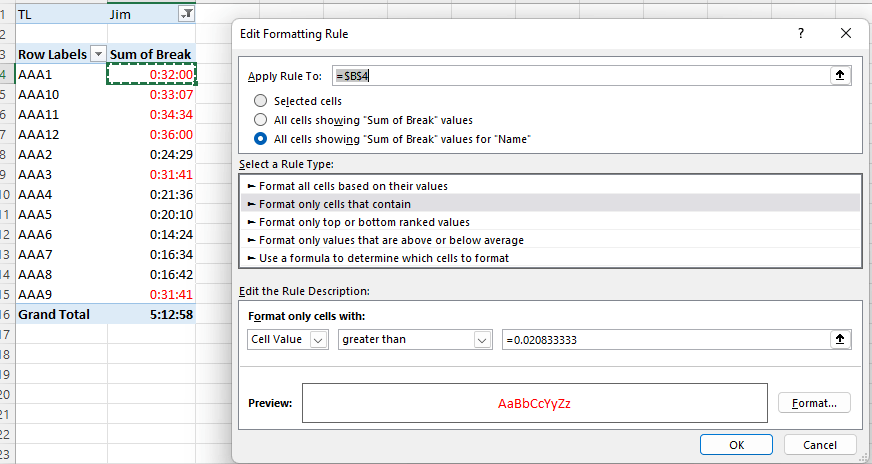Select cell with 0:32:00 for AAA1

point(151,75)
